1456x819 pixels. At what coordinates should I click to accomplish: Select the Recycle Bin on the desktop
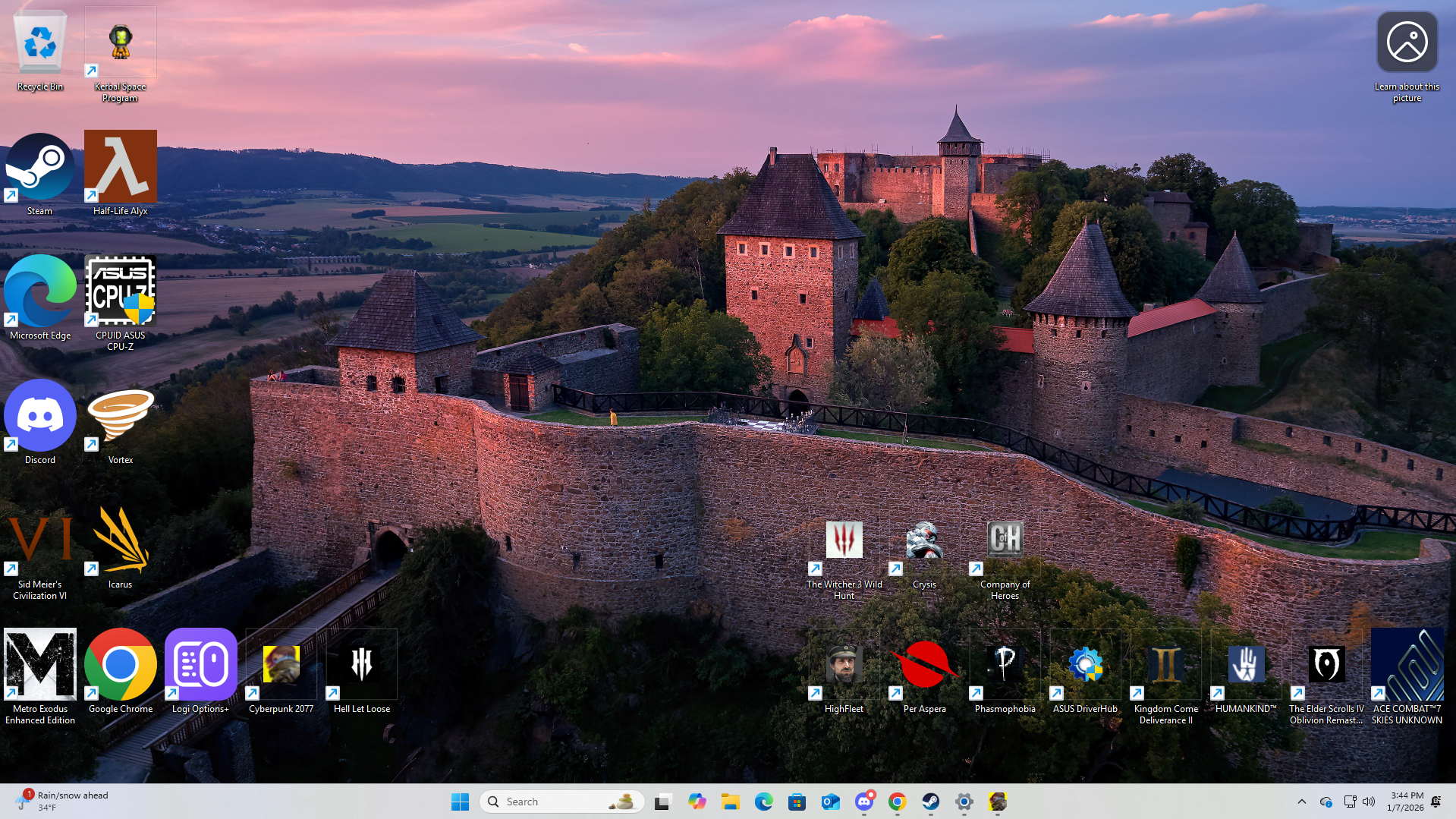click(40, 46)
